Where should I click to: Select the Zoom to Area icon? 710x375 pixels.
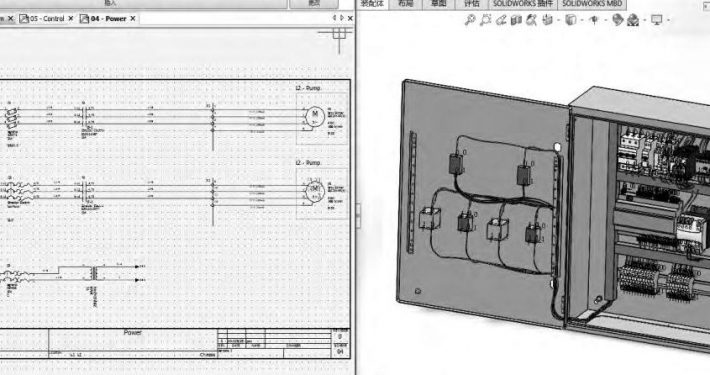click(485, 20)
